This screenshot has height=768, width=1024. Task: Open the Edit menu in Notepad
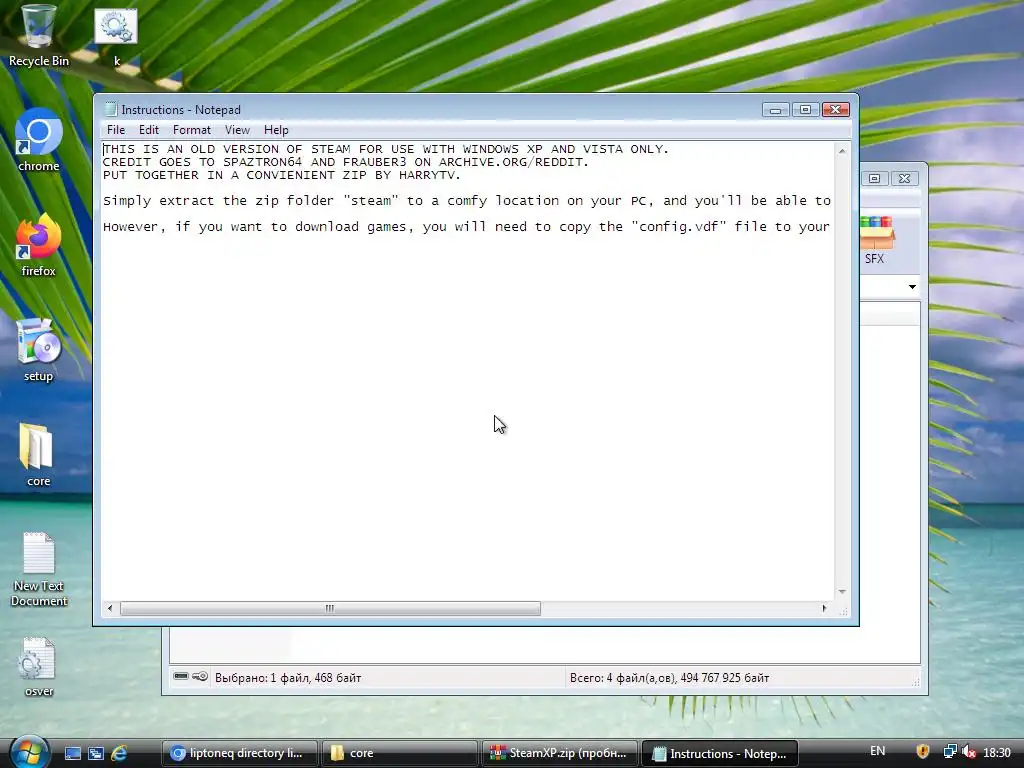tap(149, 130)
